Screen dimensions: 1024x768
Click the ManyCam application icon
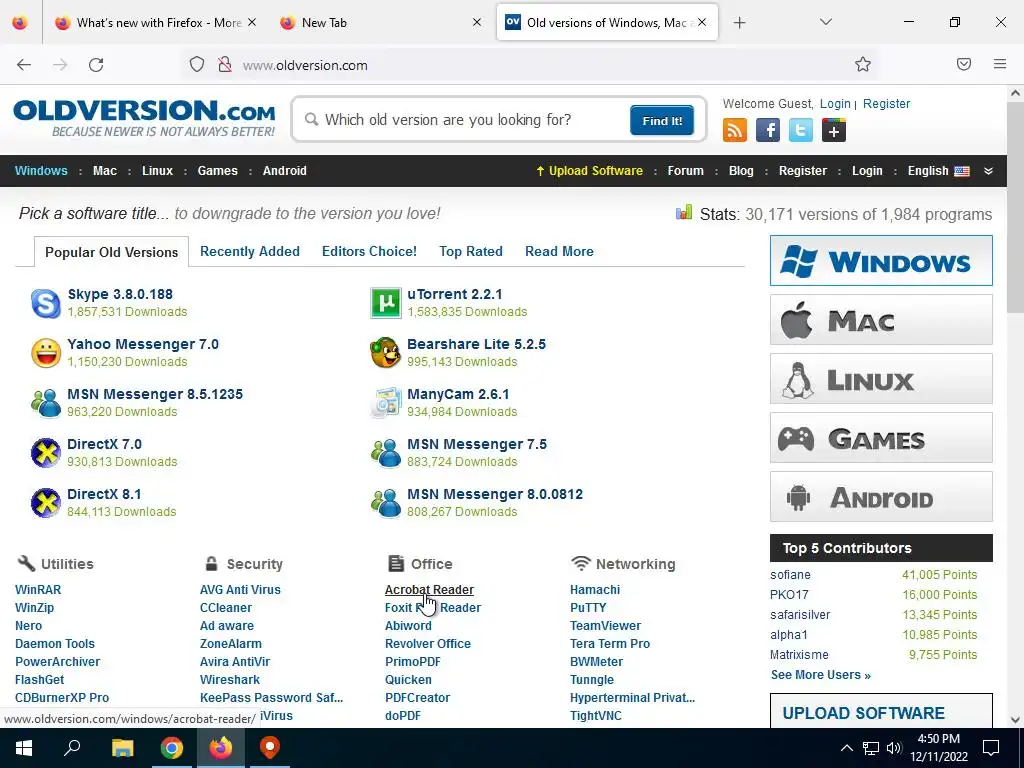(x=385, y=403)
